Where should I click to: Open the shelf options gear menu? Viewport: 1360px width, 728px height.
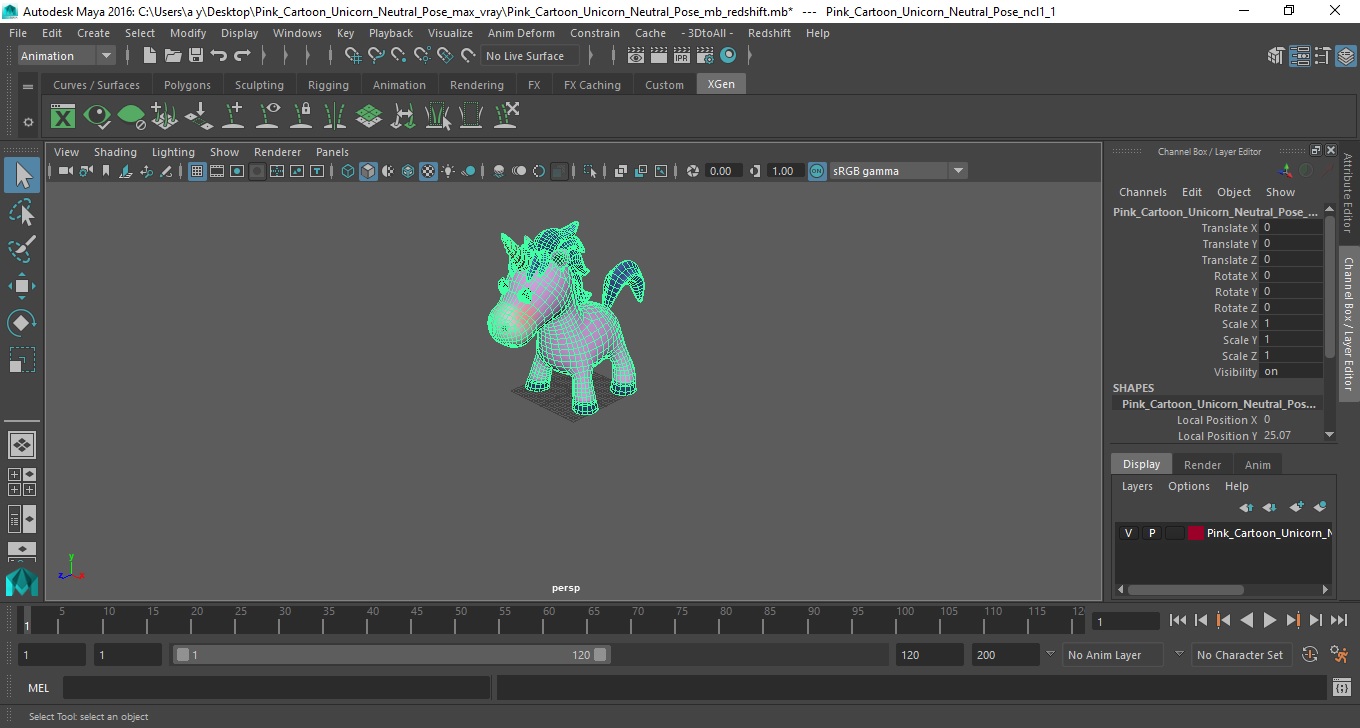pos(28,122)
